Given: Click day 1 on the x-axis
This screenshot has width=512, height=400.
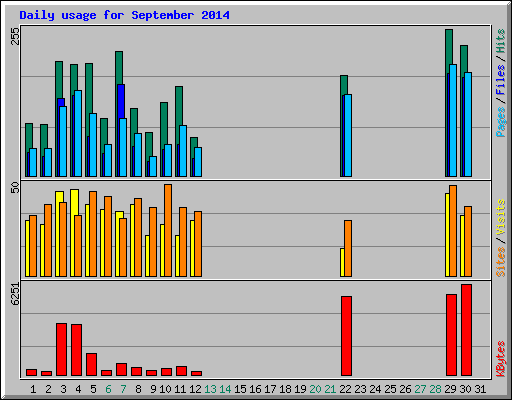Looking at the screenshot, I should [33, 389].
